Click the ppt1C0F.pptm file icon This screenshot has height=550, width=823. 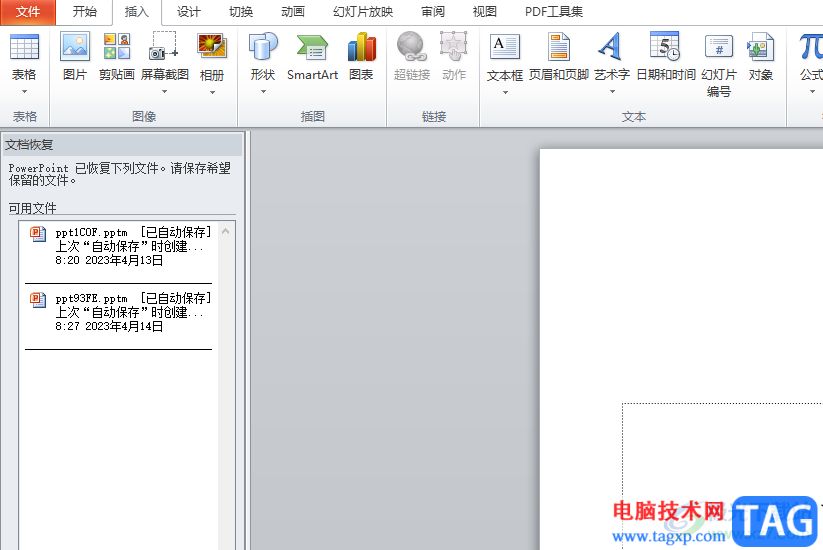click(38, 234)
